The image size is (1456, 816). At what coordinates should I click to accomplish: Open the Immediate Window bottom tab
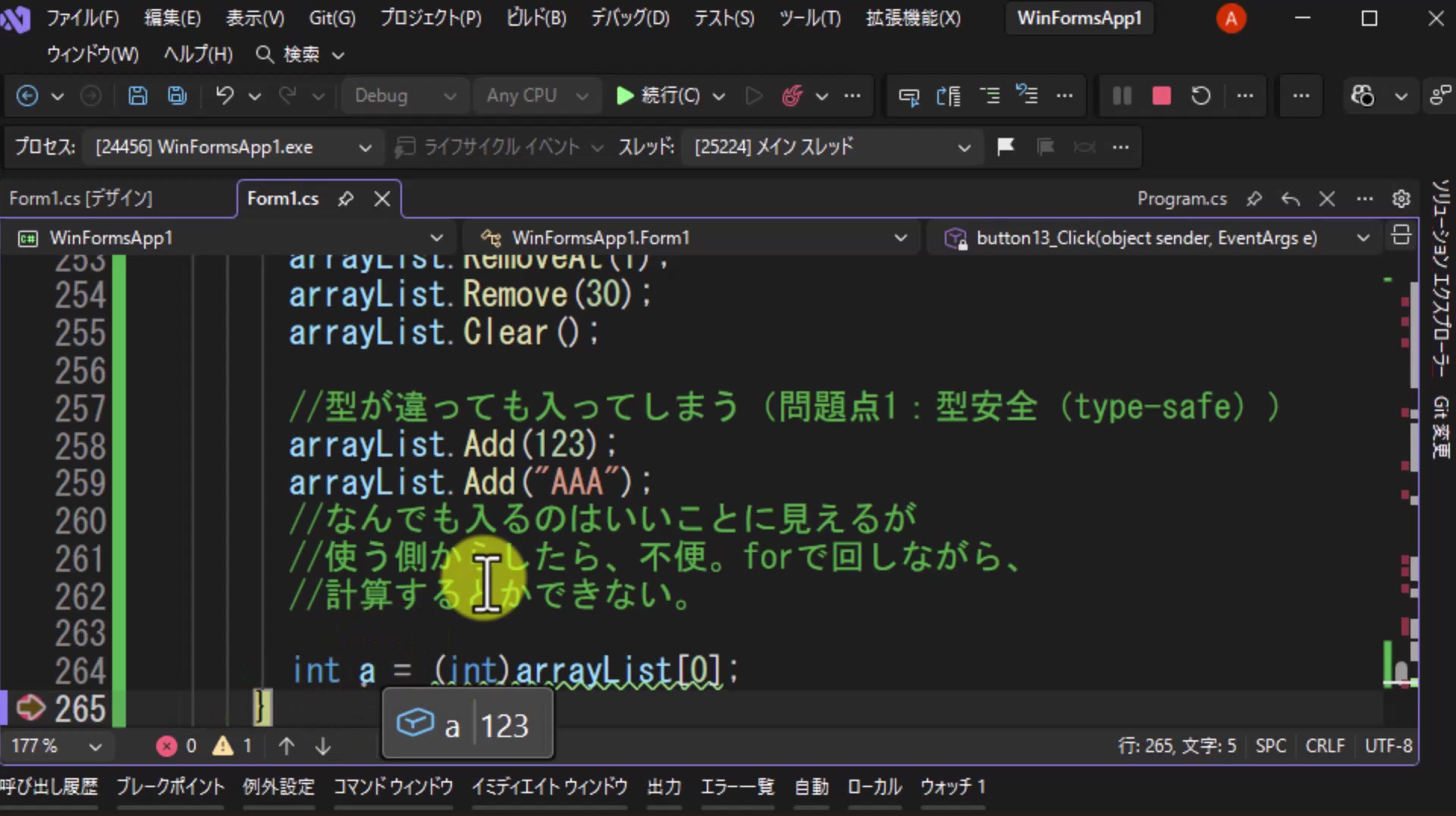coord(549,787)
